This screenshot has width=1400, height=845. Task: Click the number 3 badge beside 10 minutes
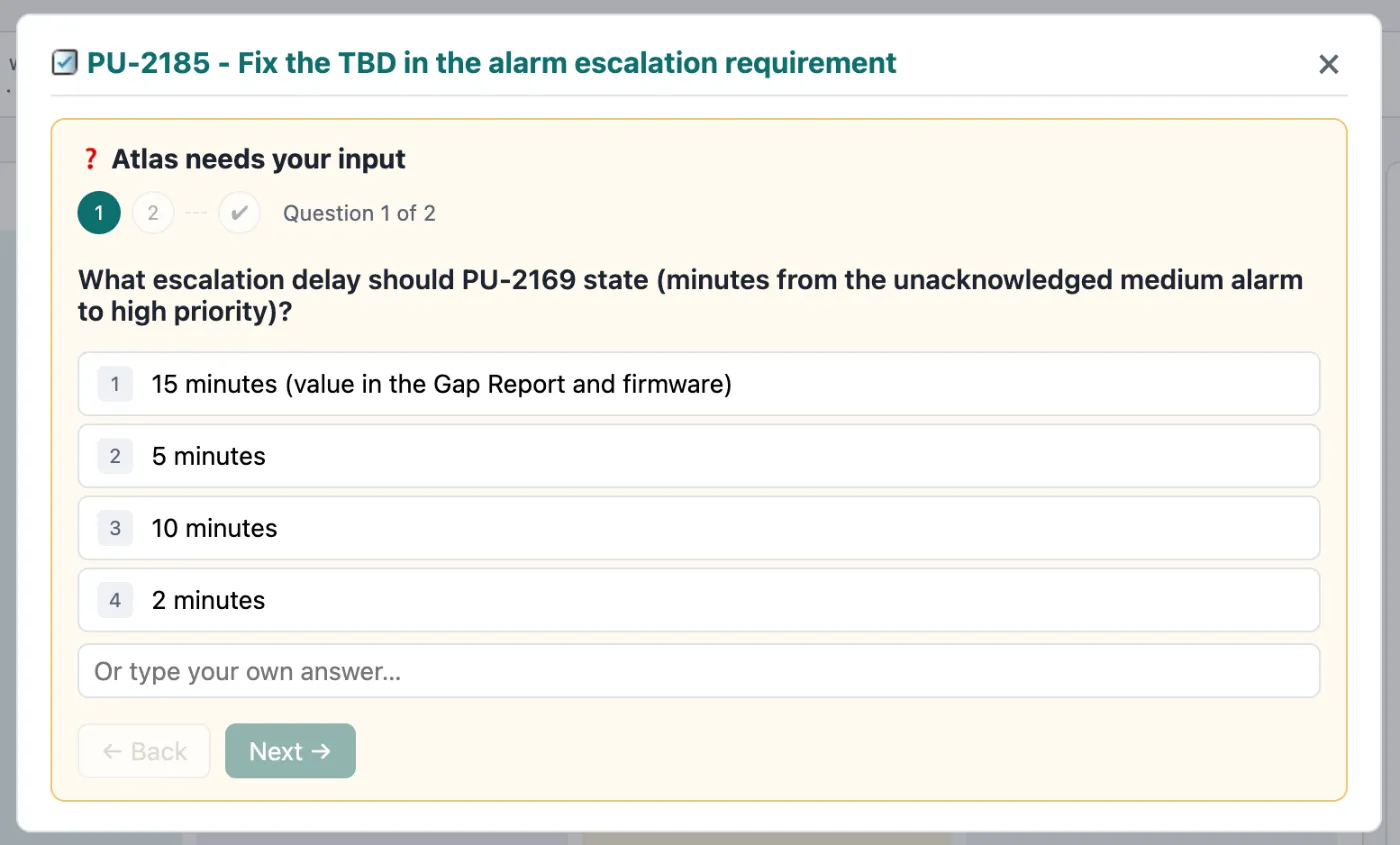click(x=115, y=528)
